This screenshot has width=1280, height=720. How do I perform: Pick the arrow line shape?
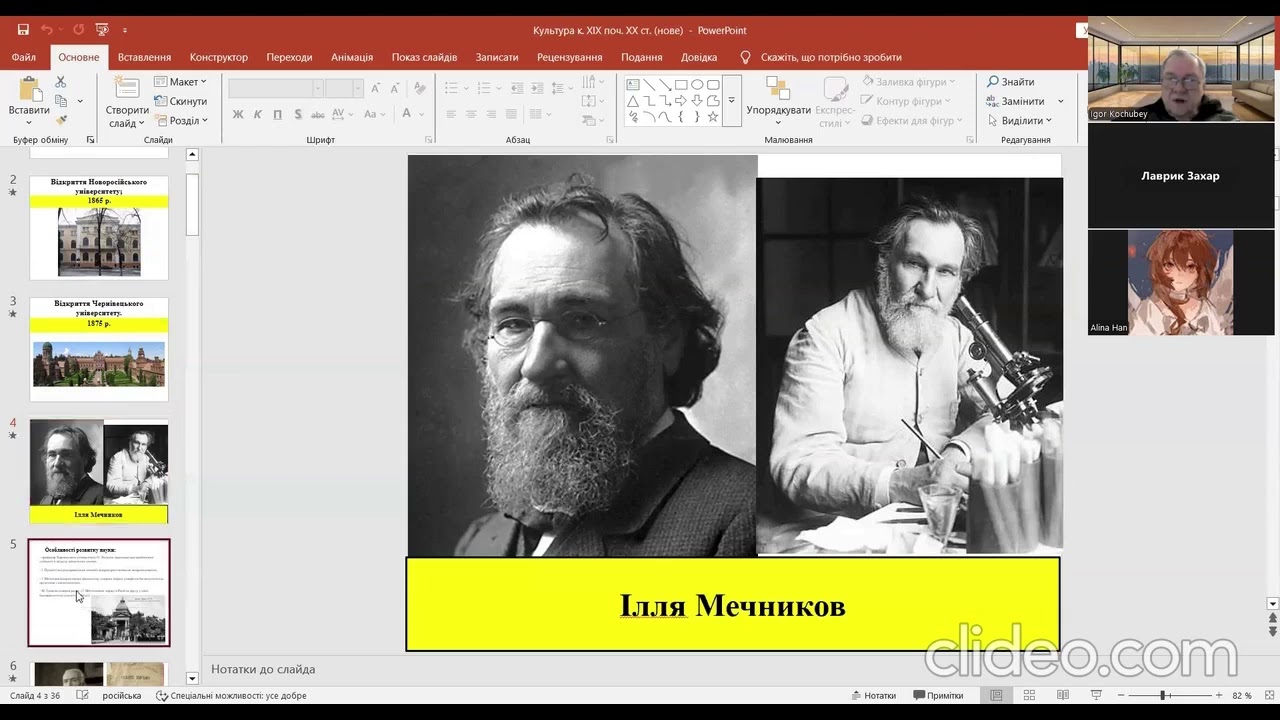tap(665, 85)
